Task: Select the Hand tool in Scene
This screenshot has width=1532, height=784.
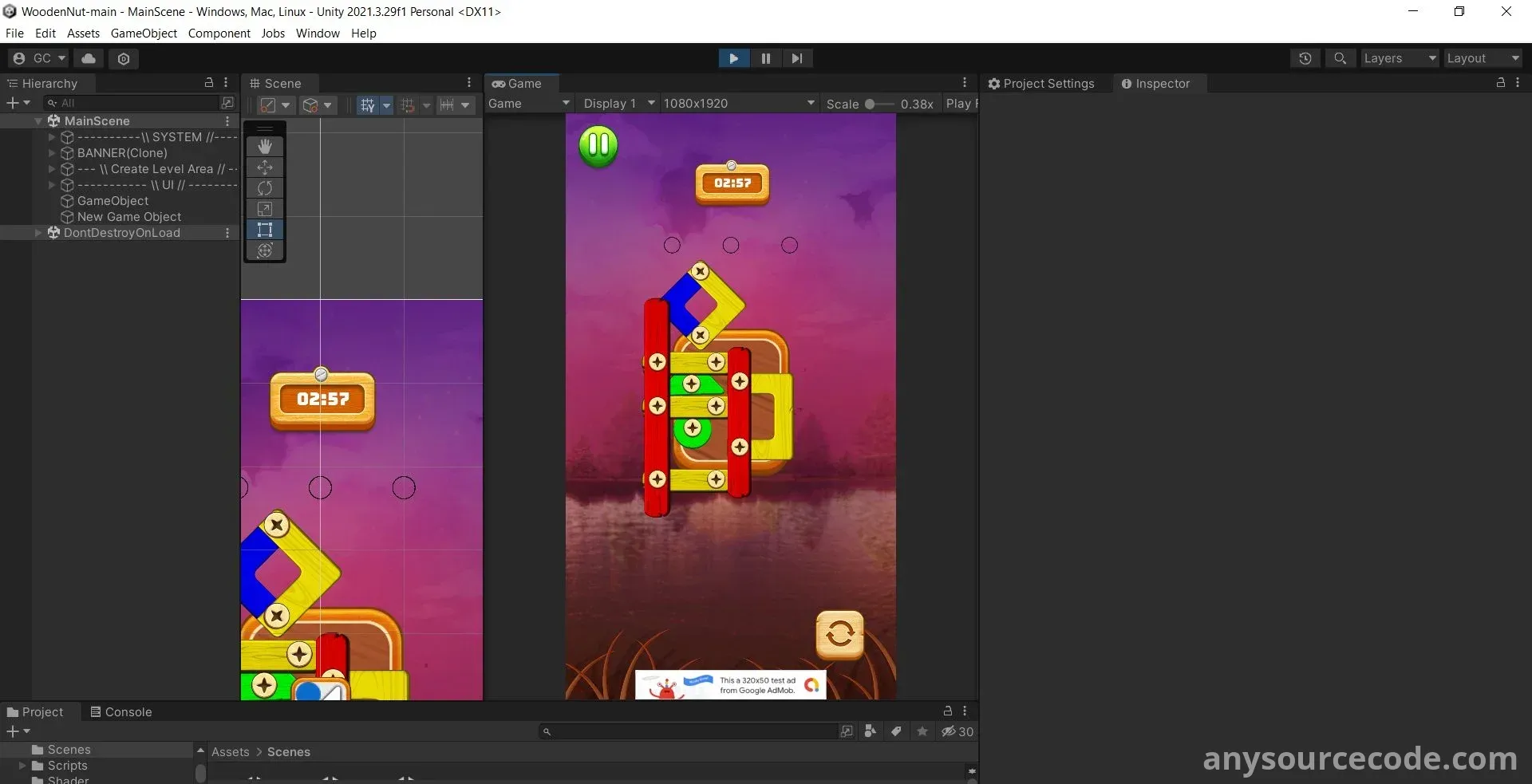Action: point(265,147)
